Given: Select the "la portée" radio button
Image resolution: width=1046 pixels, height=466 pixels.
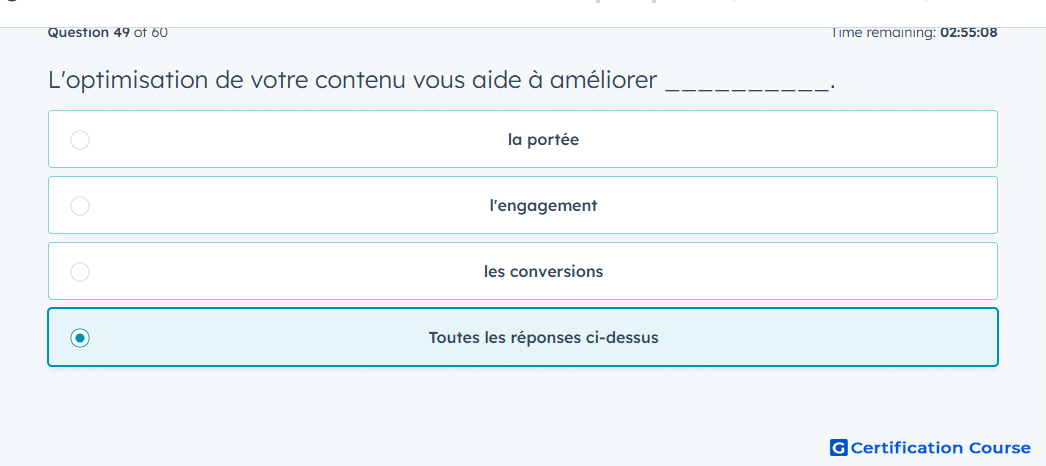Looking at the screenshot, I should (80, 140).
